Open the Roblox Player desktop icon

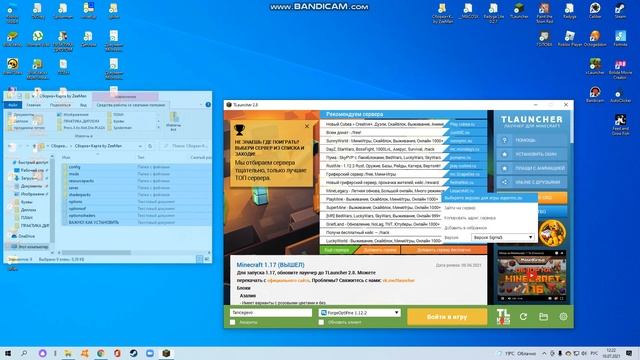pos(570,39)
